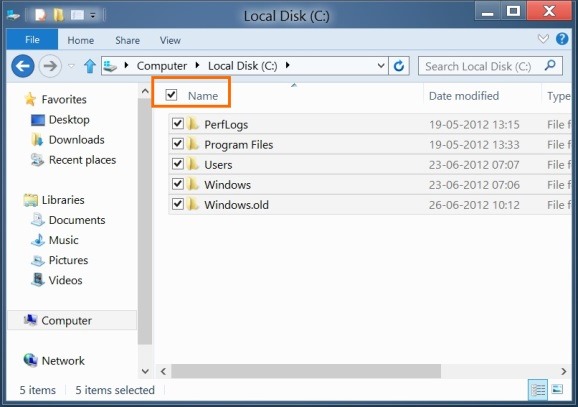Switch to Large icons view in status bar

point(557,389)
